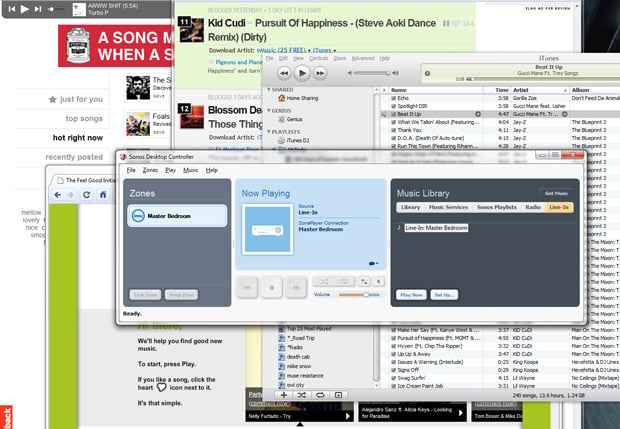Uncheck the Spotlight DIR song checkbox
Viewport: 620px width, 429px height.
tap(393, 106)
